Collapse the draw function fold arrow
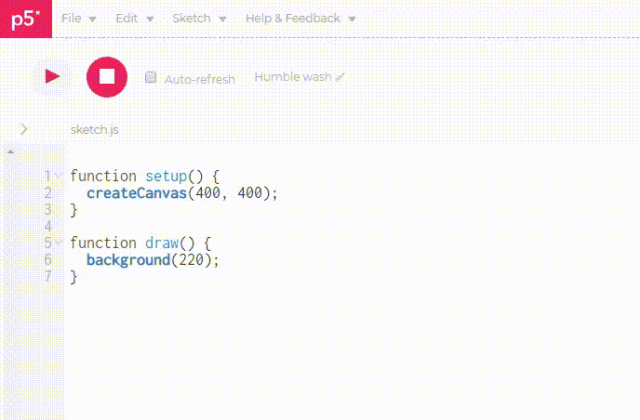Screen dimensions: 640x420 (59, 242)
